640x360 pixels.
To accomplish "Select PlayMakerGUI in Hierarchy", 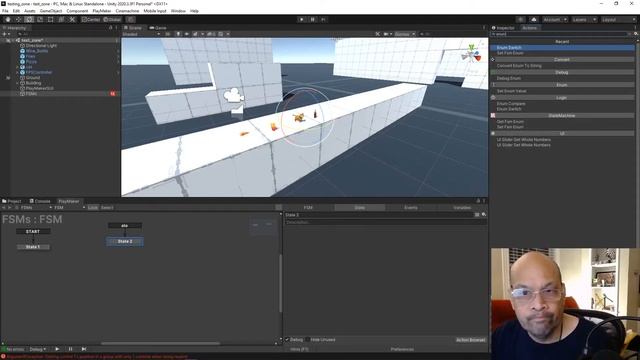I will [40, 88].
